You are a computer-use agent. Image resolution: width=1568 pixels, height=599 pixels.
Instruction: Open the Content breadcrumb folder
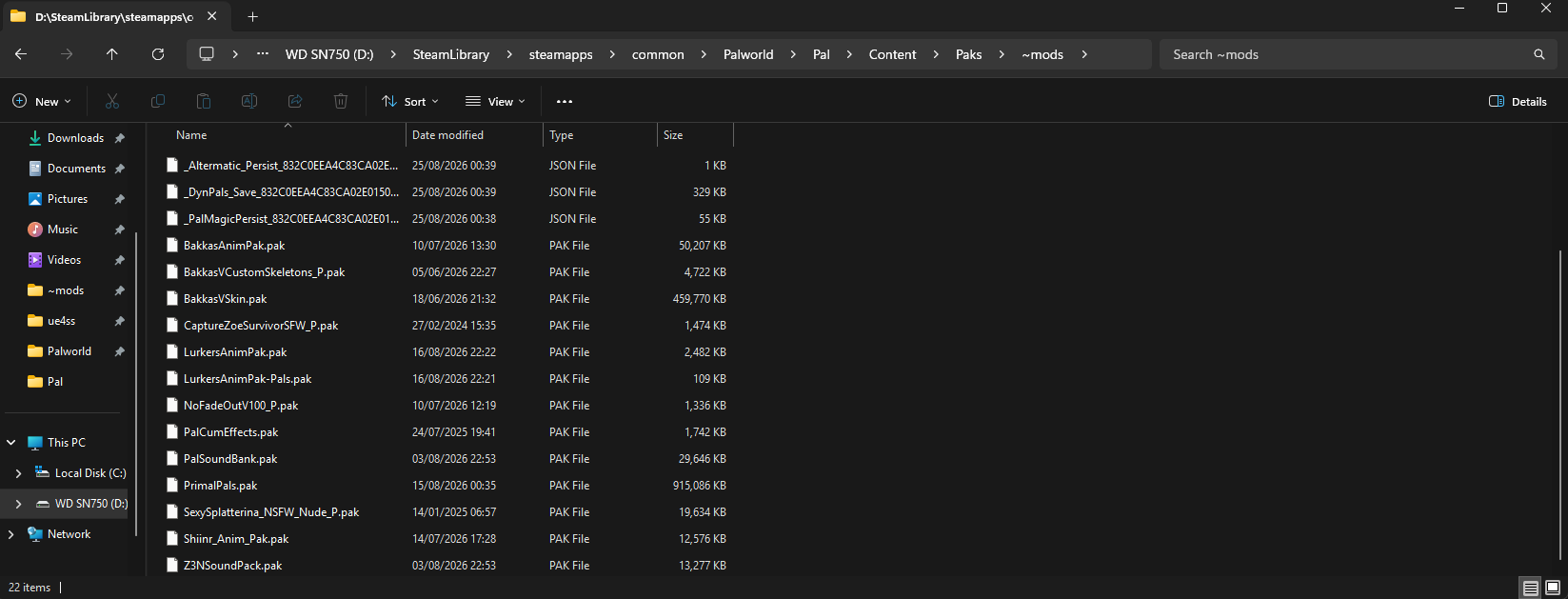click(892, 54)
